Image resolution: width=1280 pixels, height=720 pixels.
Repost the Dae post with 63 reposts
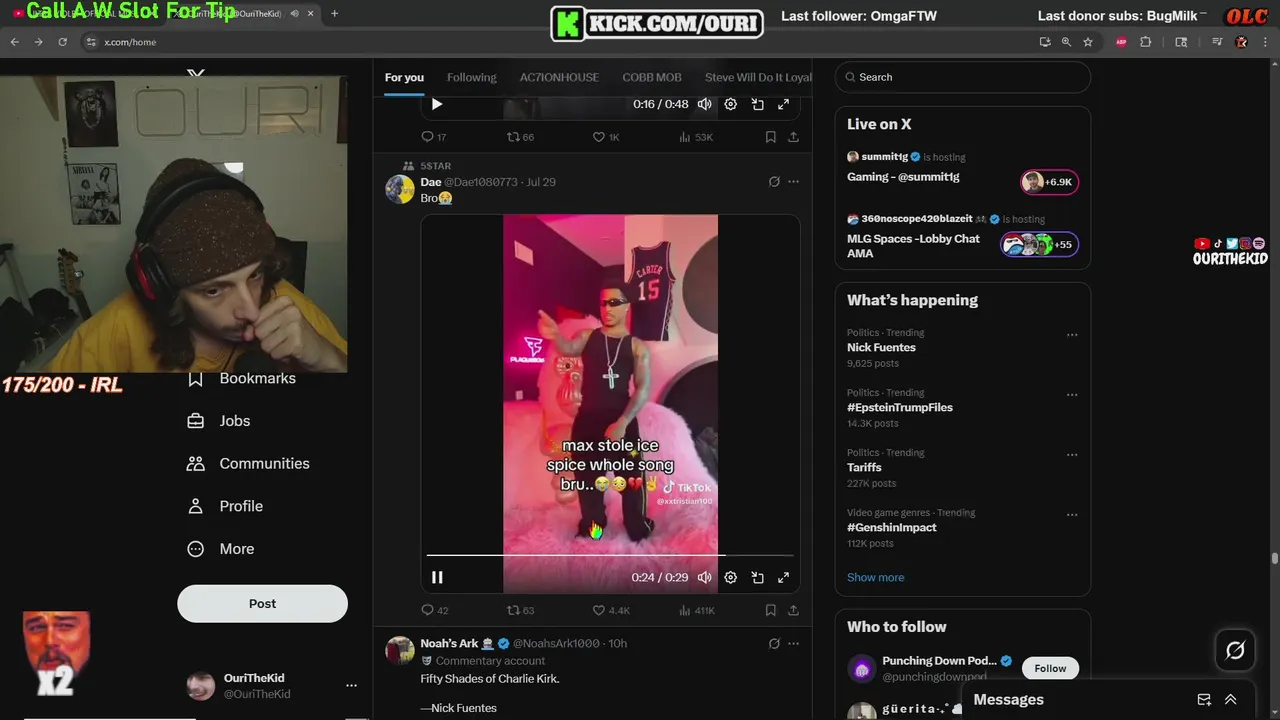(521, 610)
